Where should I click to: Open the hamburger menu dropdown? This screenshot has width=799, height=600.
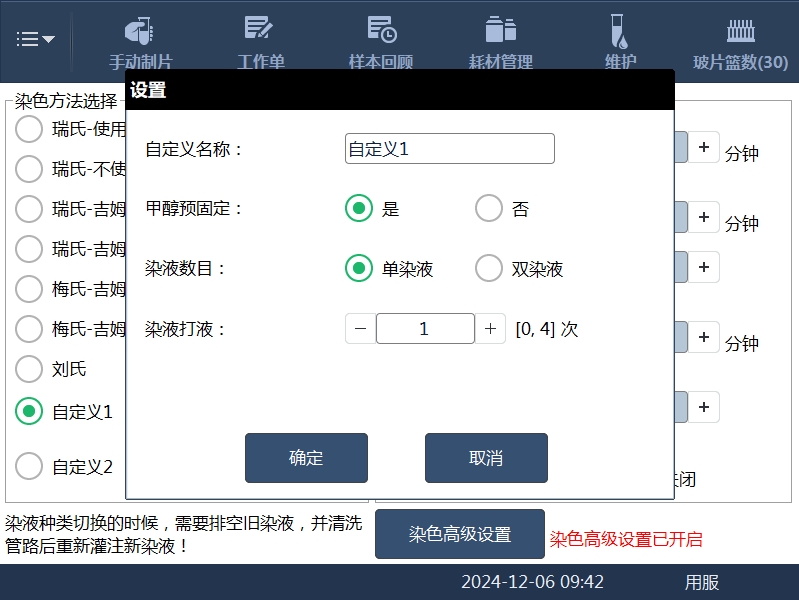[36, 39]
